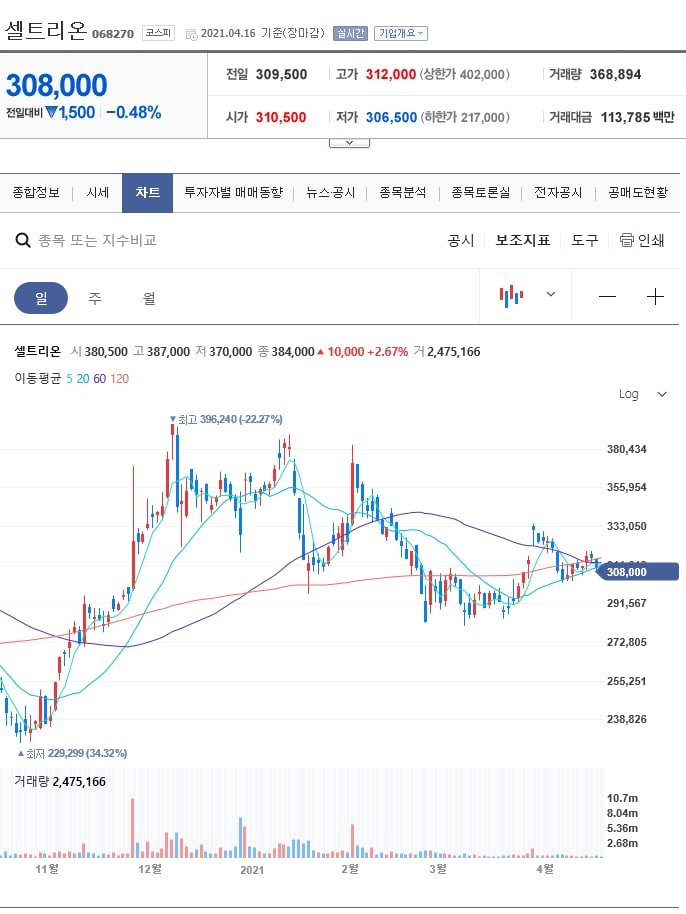Zoom in chart with plus icon
686x914 pixels.
(655, 297)
